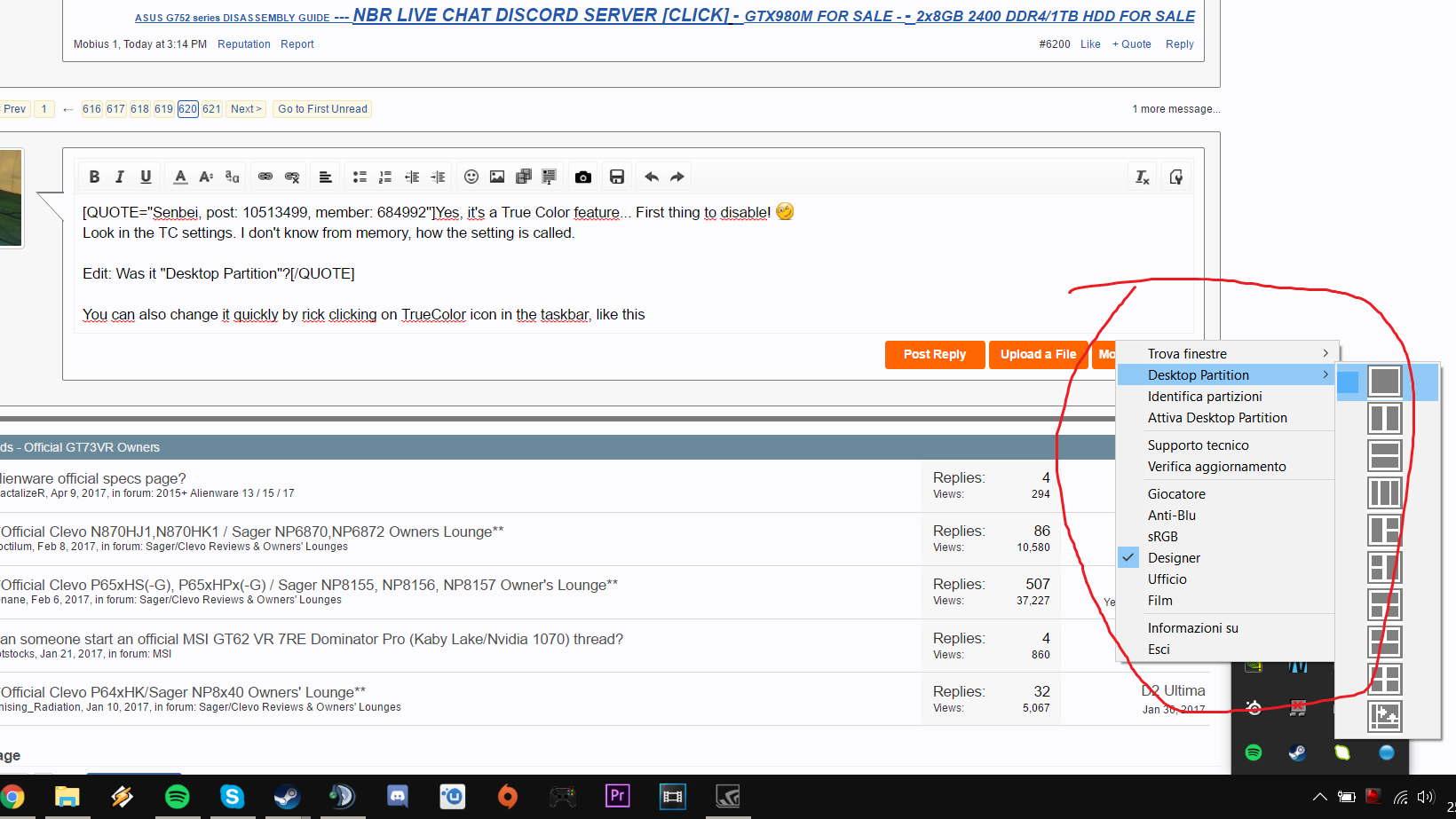Choose Esci from the context menu
The width and height of the screenshot is (1456, 819).
1159,650
